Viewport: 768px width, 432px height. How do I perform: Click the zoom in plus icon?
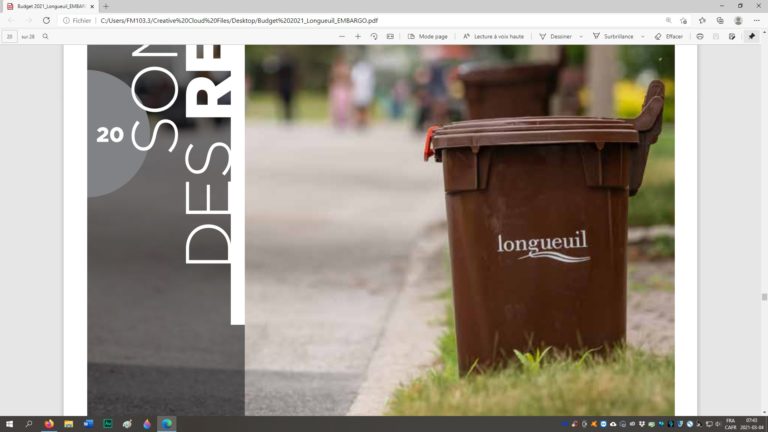point(358,36)
